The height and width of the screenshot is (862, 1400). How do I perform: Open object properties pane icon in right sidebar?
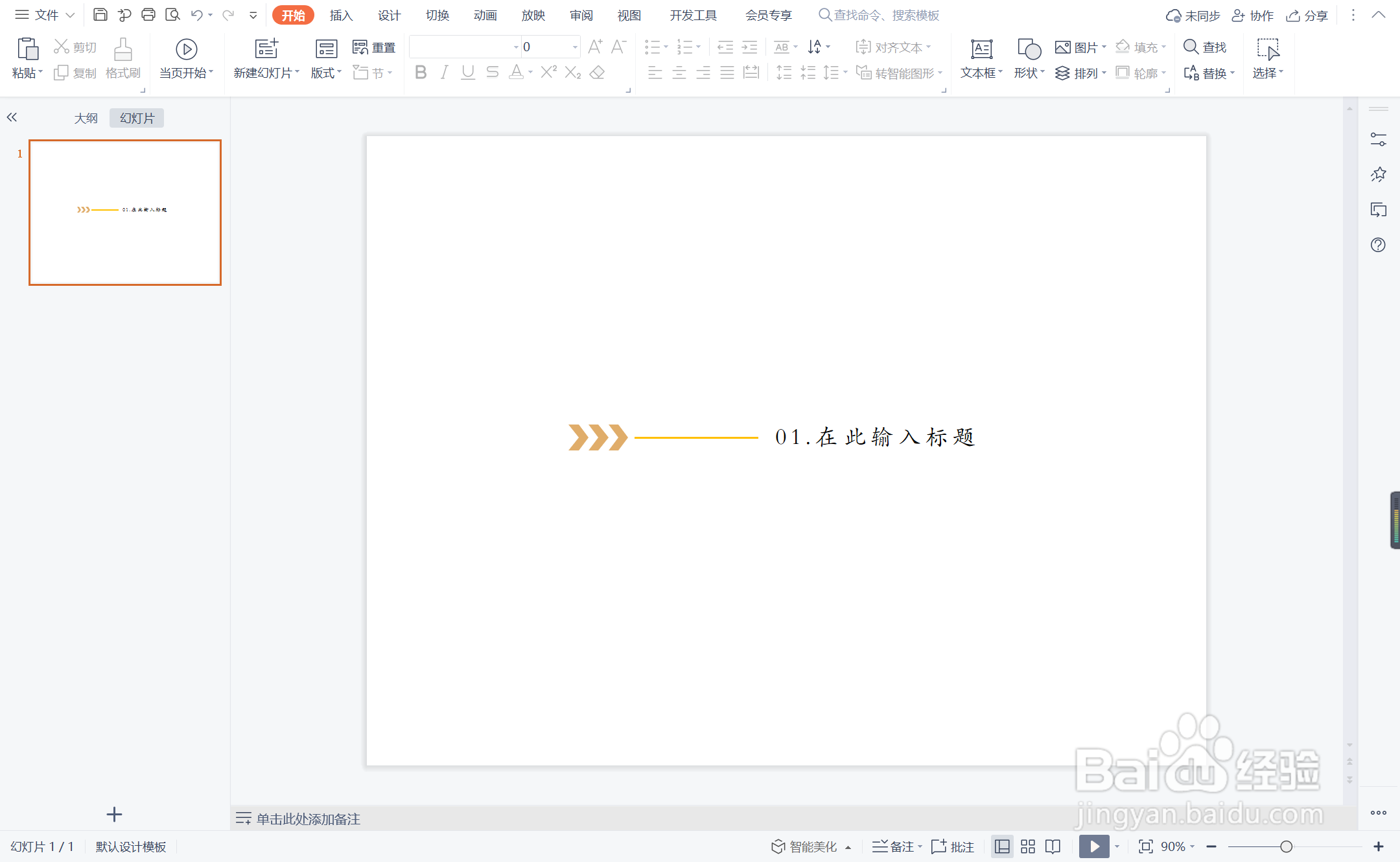point(1378,139)
